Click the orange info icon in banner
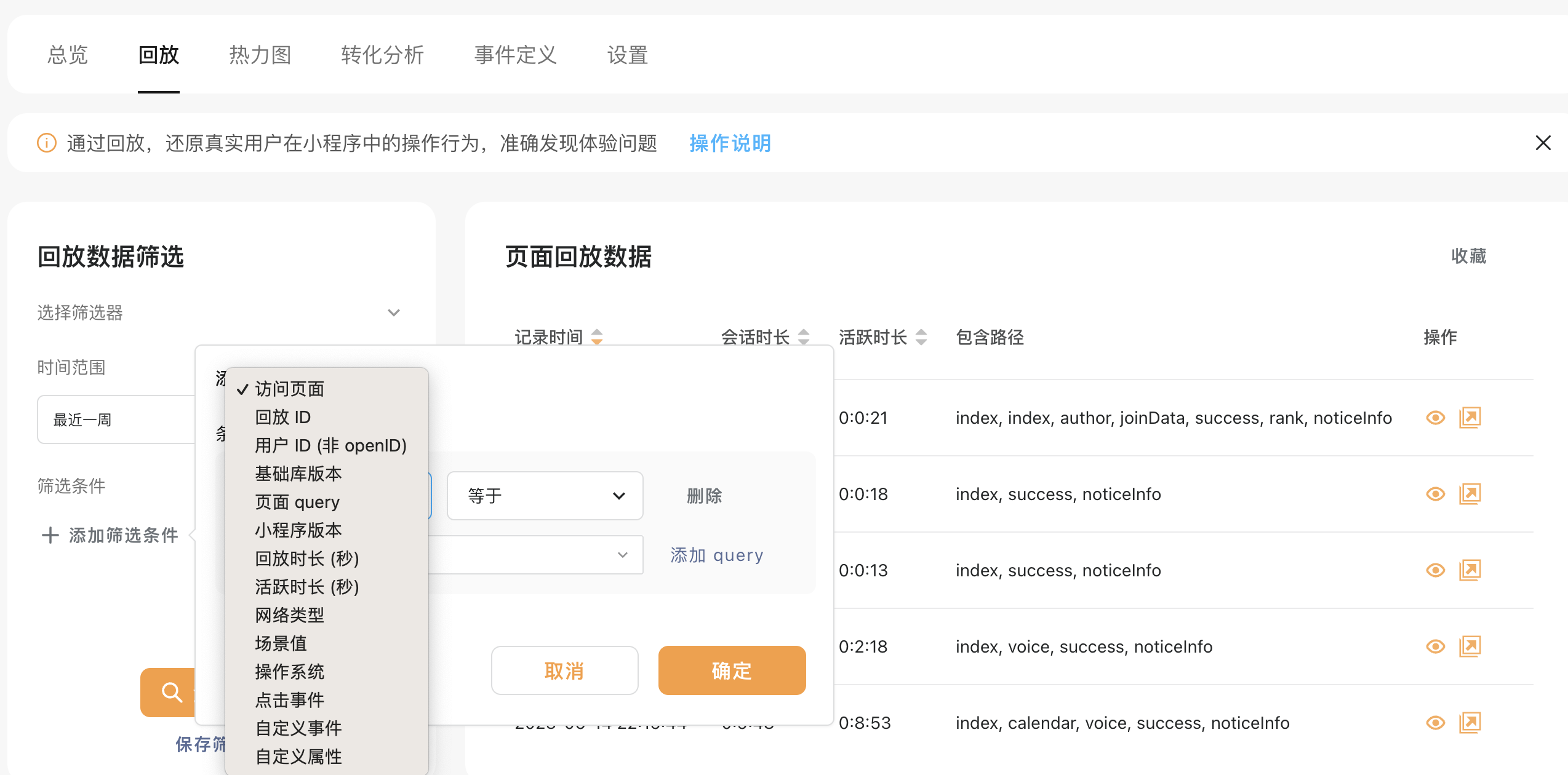 47,143
